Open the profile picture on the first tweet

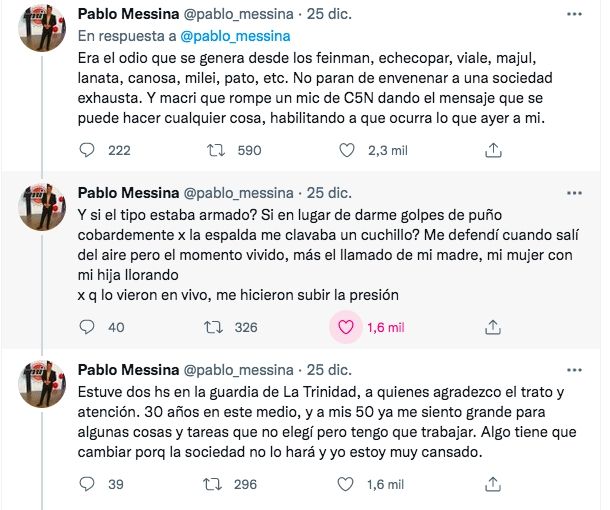coord(44,30)
